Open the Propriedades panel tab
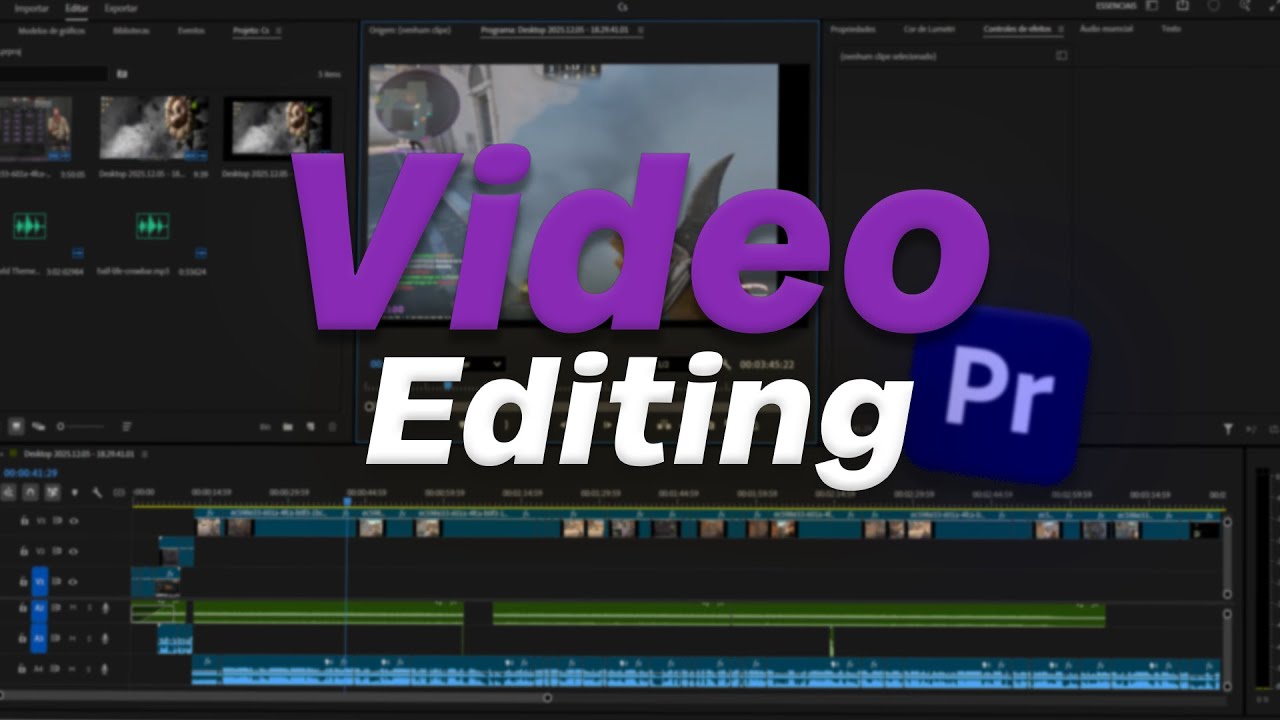1280x720 pixels. click(x=852, y=30)
